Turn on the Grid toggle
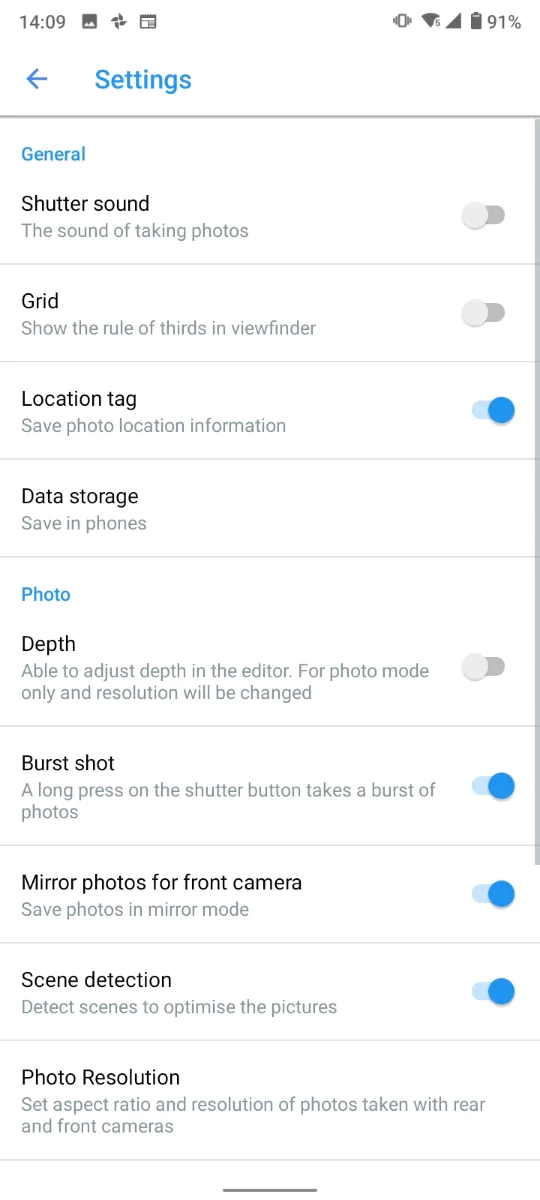540x1200 pixels. tap(485, 313)
